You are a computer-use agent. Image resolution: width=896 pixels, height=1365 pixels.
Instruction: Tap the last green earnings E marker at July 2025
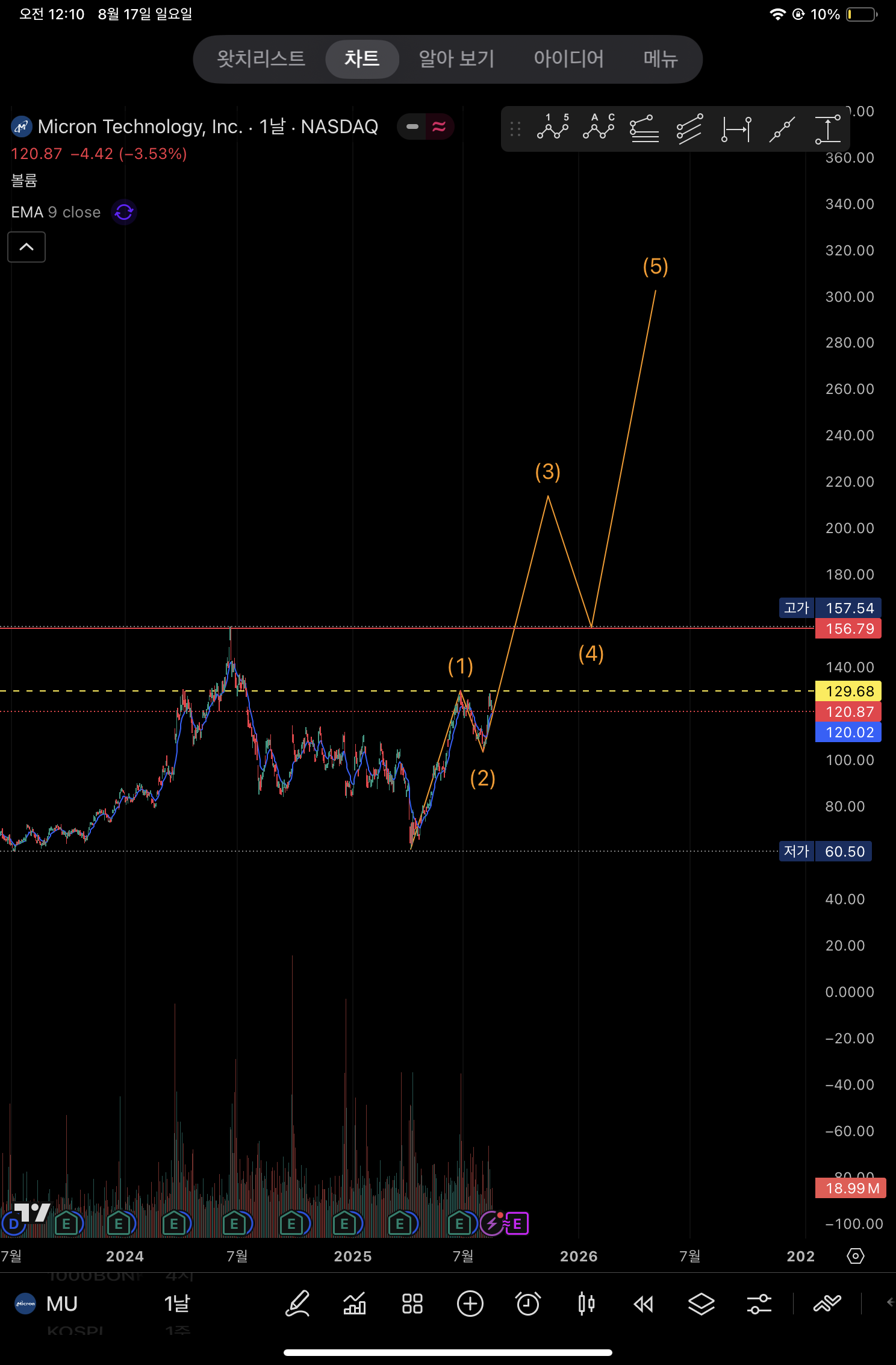tap(460, 1223)
